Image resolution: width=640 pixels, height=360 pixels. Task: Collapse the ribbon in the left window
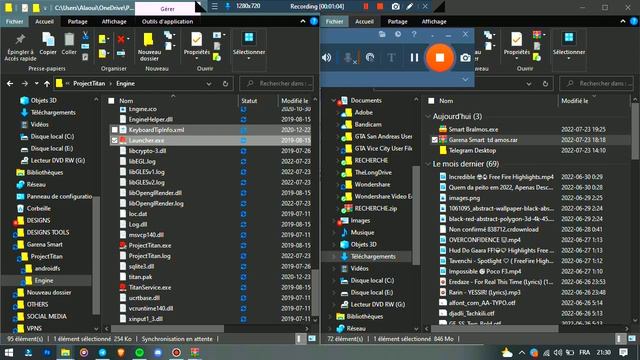click(x=302, y=21)
